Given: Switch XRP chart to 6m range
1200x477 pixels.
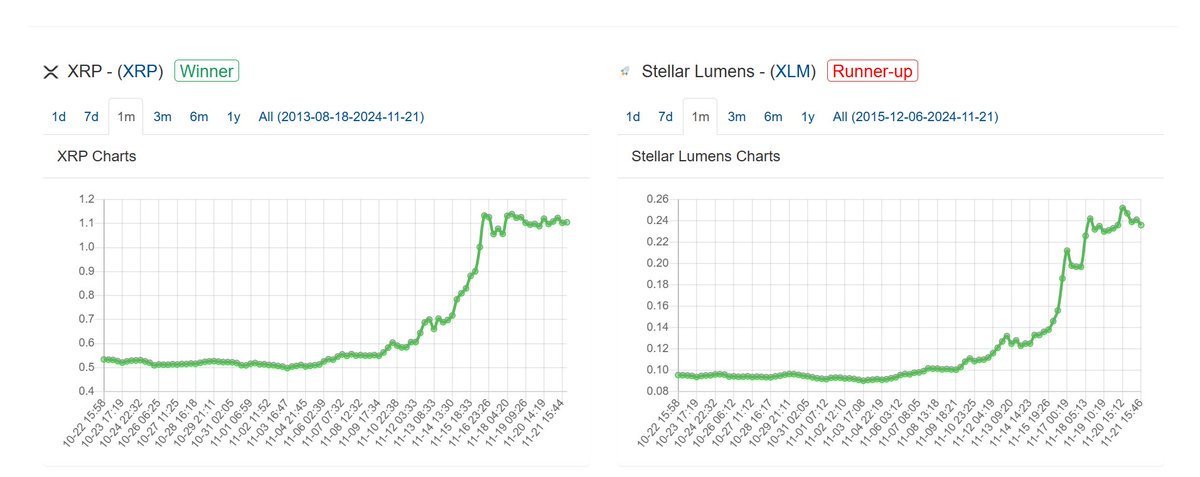Looking at the screenshot, I should point(199,117).
